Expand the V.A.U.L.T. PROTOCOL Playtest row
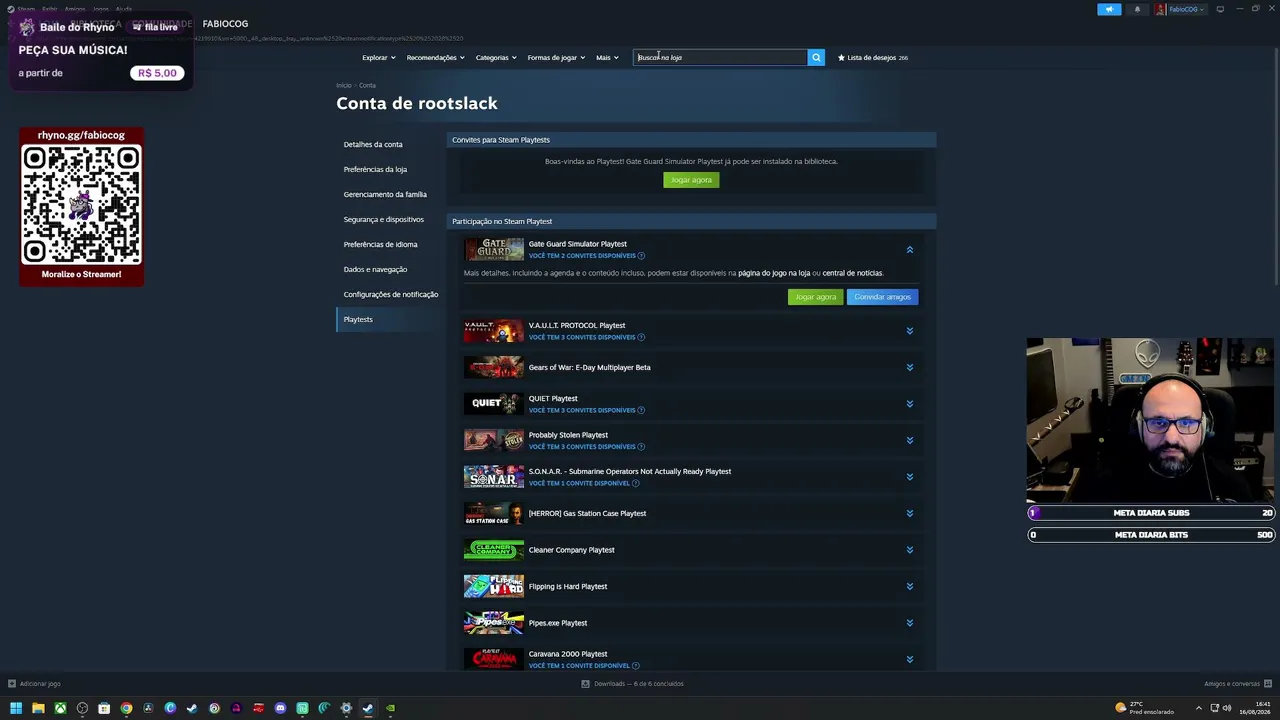Viewport: 1280px width, 720px height. [909, 331]
